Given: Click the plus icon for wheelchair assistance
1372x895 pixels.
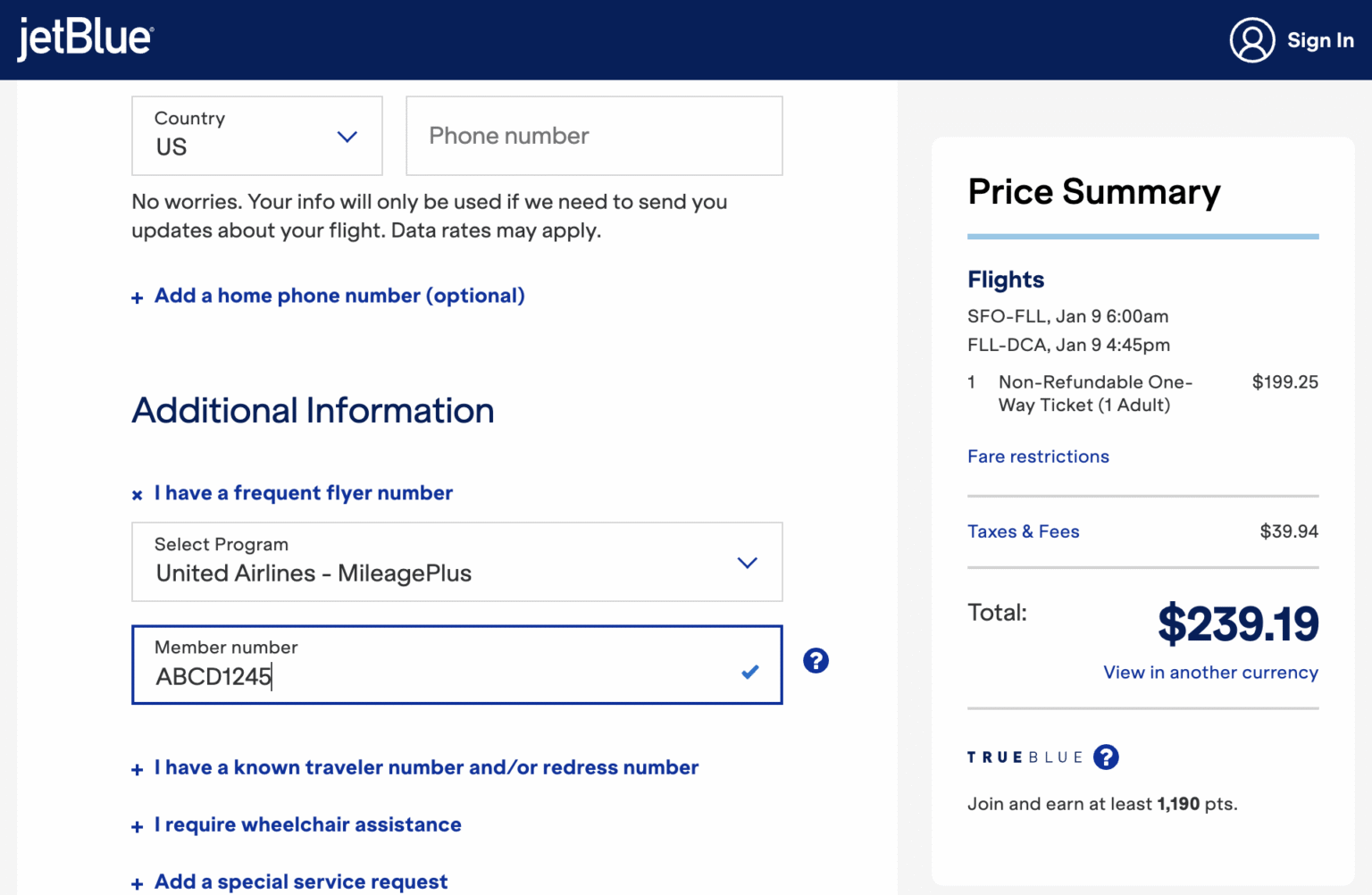Looking at the screenshot, I should click(138, 826).
